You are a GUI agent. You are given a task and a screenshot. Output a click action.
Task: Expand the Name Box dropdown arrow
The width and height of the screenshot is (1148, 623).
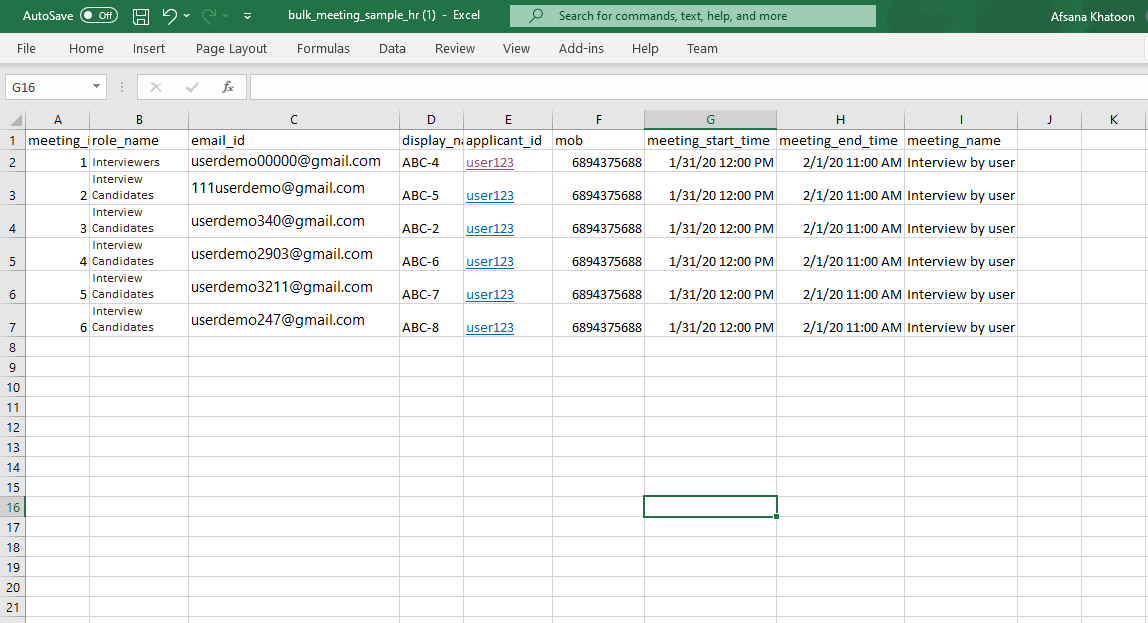96,86
